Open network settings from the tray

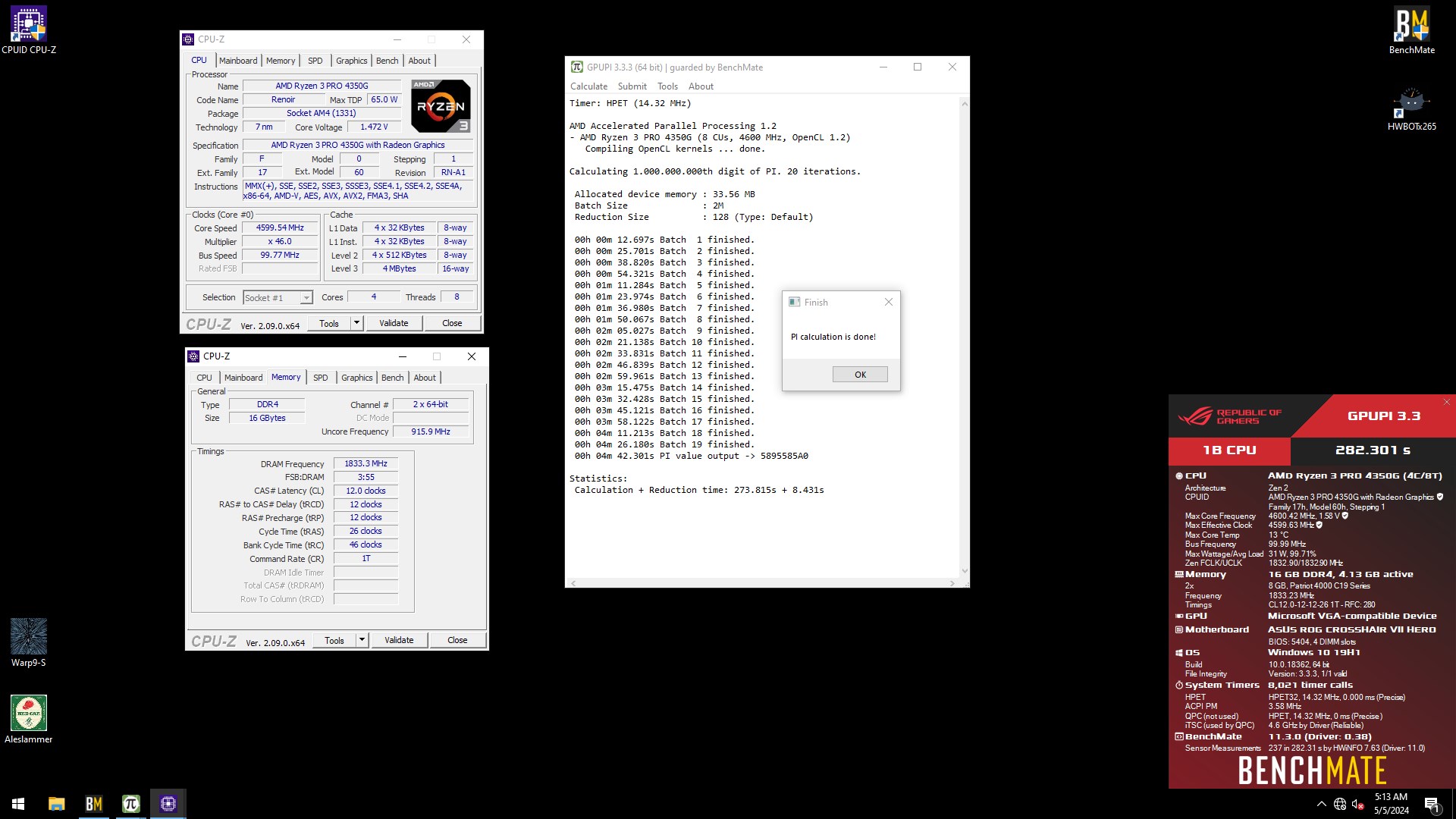[x=1340, y=804]
